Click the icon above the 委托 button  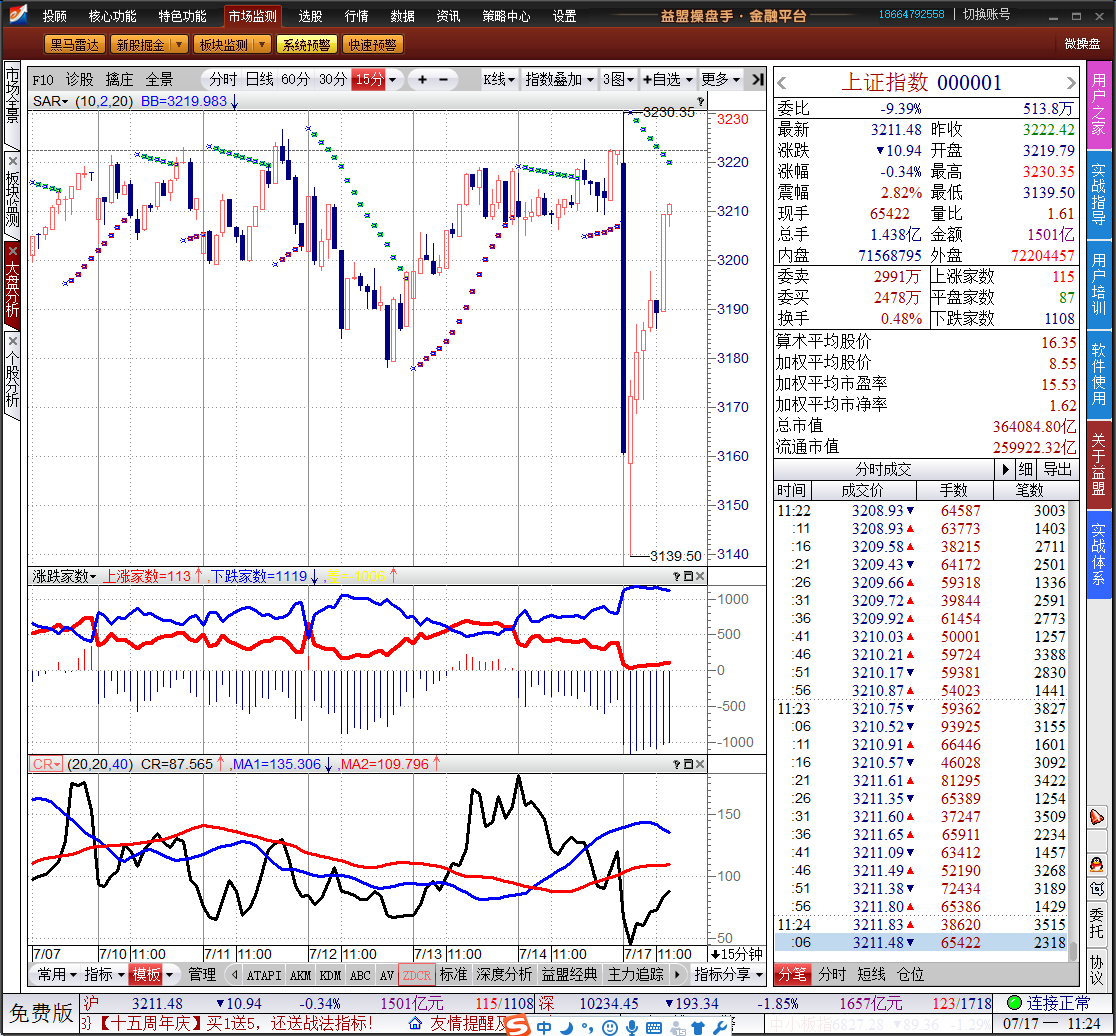coord(1097,889)
